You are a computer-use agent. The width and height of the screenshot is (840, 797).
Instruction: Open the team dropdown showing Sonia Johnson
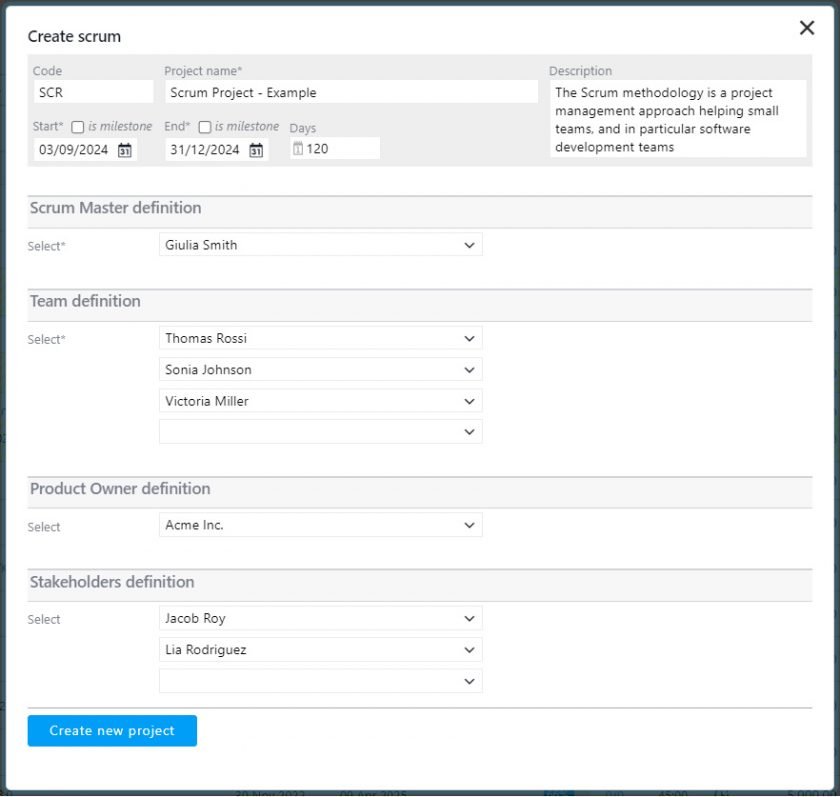[x=468, y=369]
